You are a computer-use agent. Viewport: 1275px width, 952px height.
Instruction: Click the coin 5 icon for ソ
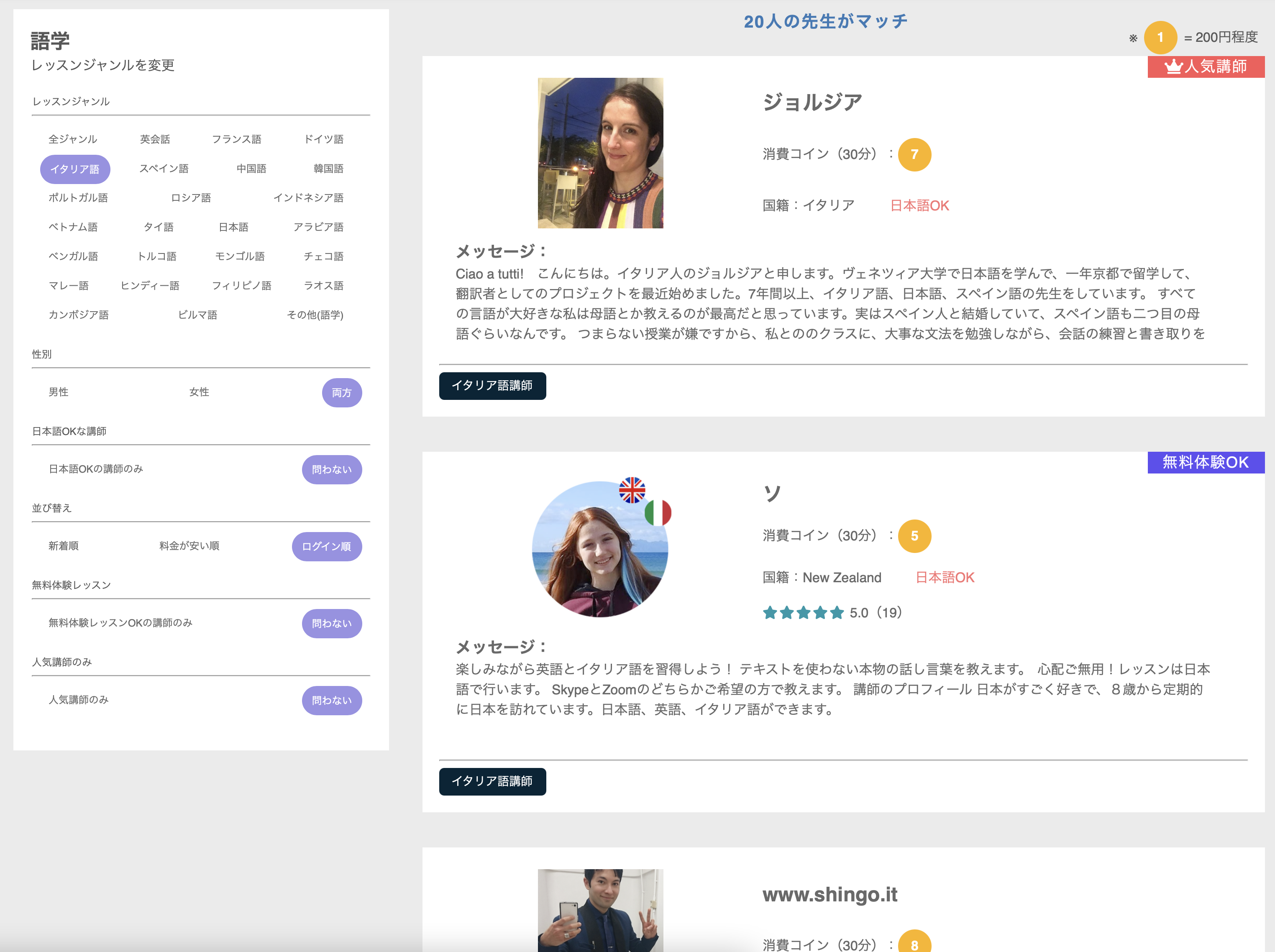coord(914,536)
